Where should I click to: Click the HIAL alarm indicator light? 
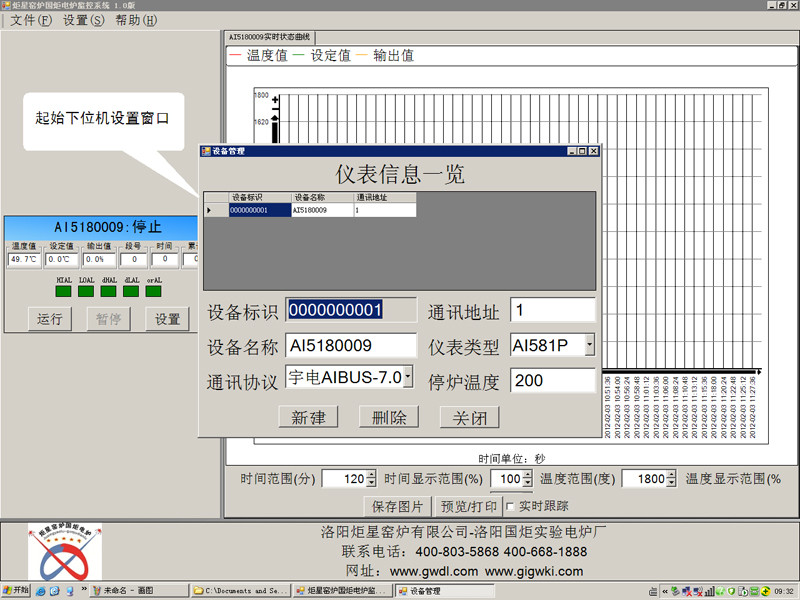[64, 291]
